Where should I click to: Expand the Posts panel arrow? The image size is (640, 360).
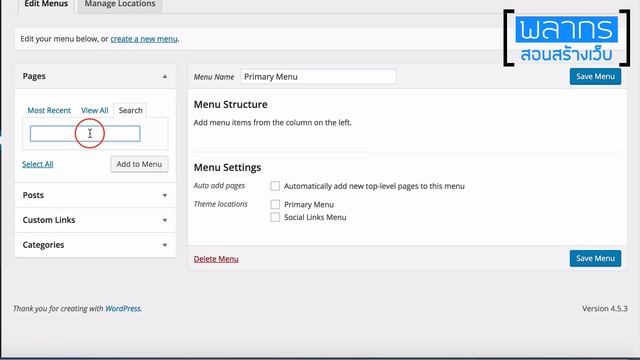[x=164, y=196]
